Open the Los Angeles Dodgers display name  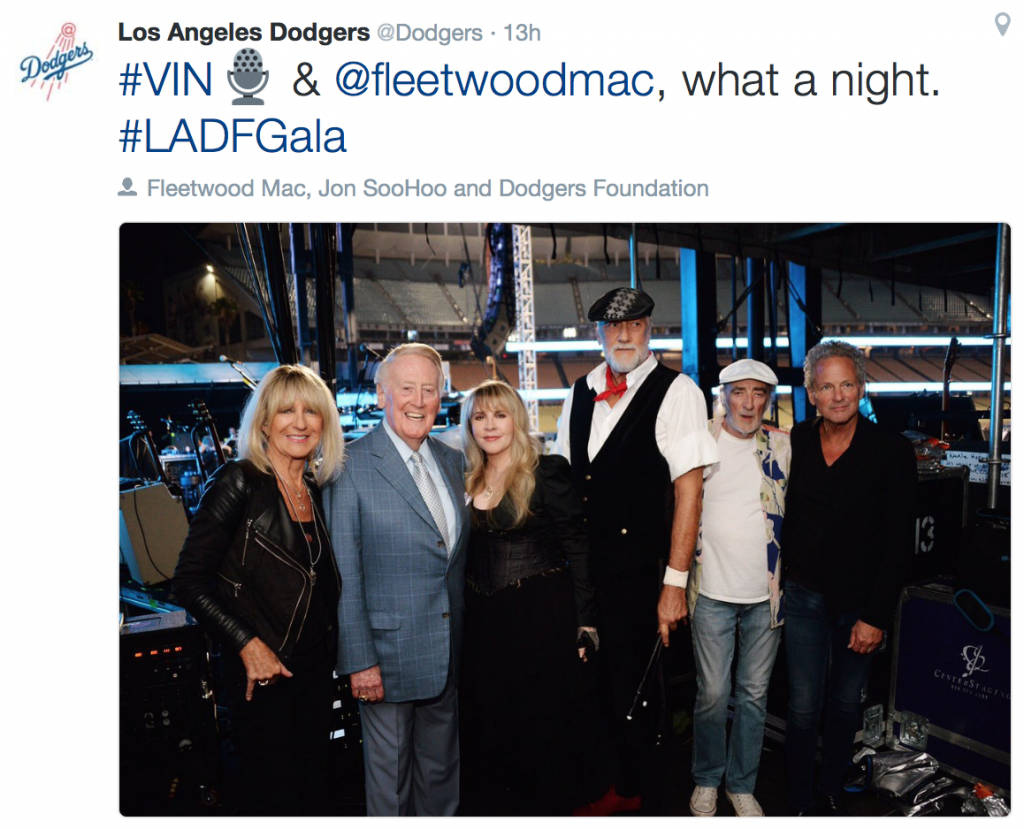[244, 32]
